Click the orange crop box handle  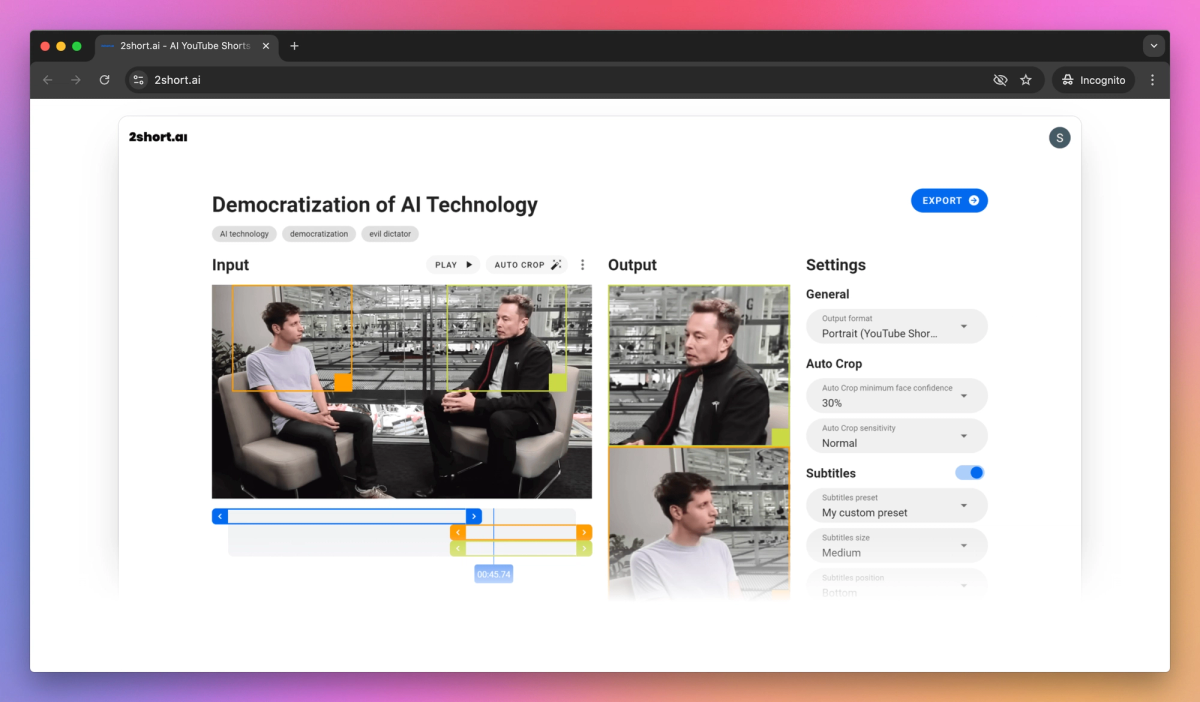coord(343,382)
